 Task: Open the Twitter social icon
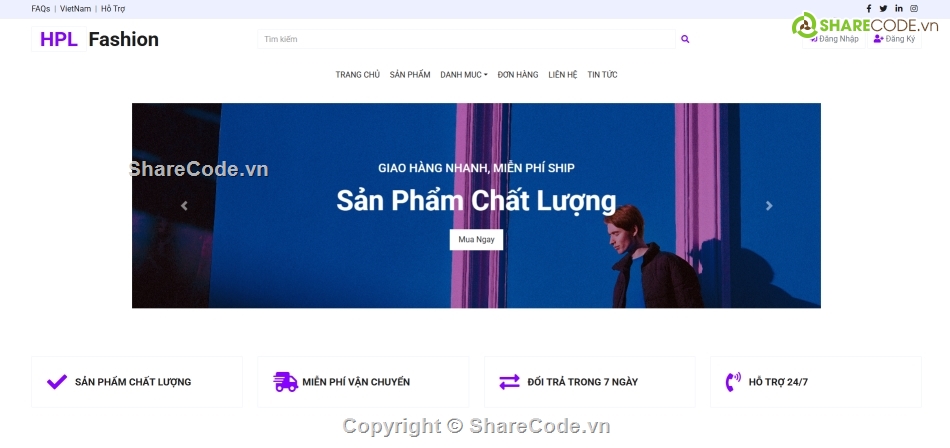coord(883,8)
